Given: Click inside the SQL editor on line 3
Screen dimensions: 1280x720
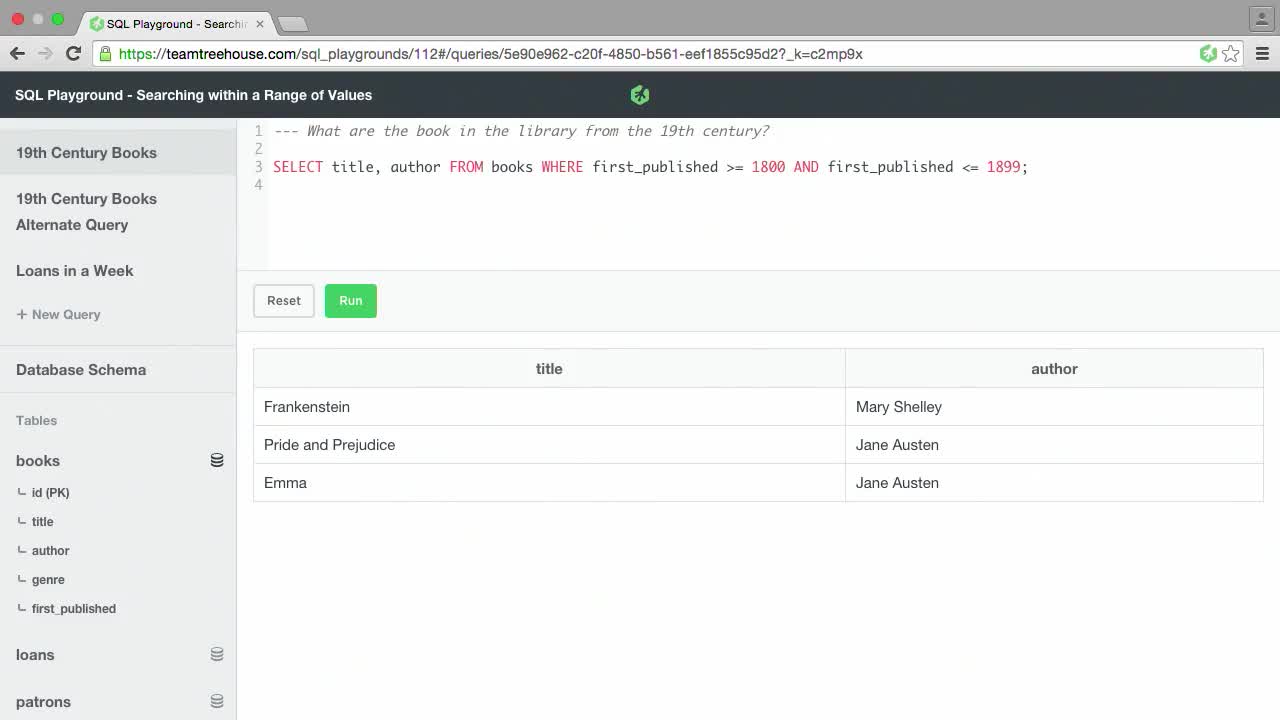Looking at the screenshot, I should [x=650, y=167].
